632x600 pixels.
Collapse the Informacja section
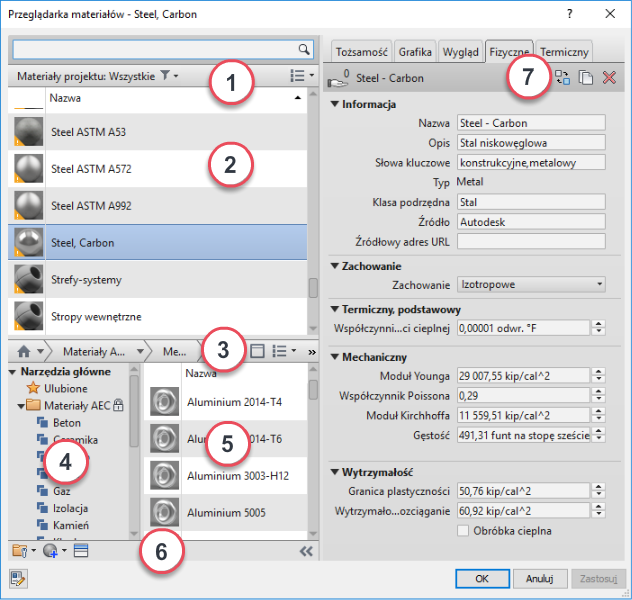pyautogui.click(x=335, y=104)
